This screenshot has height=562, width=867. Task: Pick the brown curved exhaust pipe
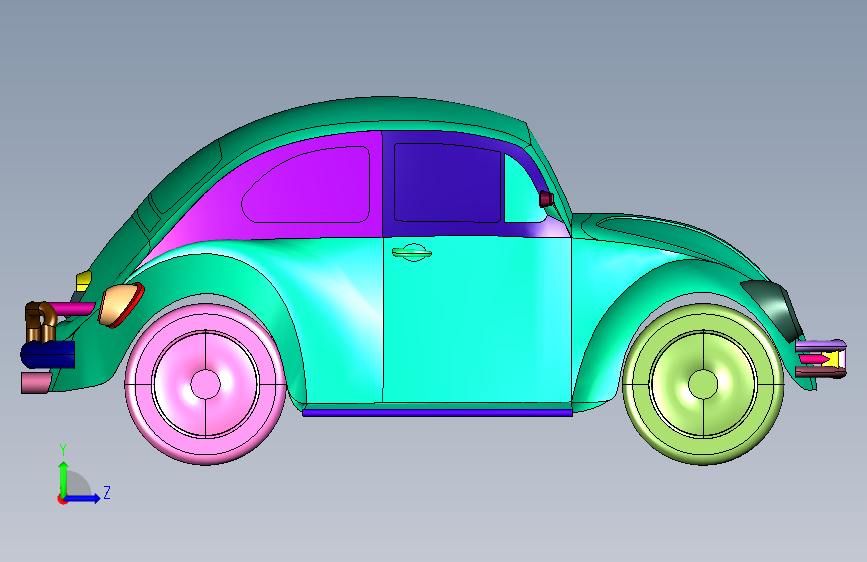[40, 321]
